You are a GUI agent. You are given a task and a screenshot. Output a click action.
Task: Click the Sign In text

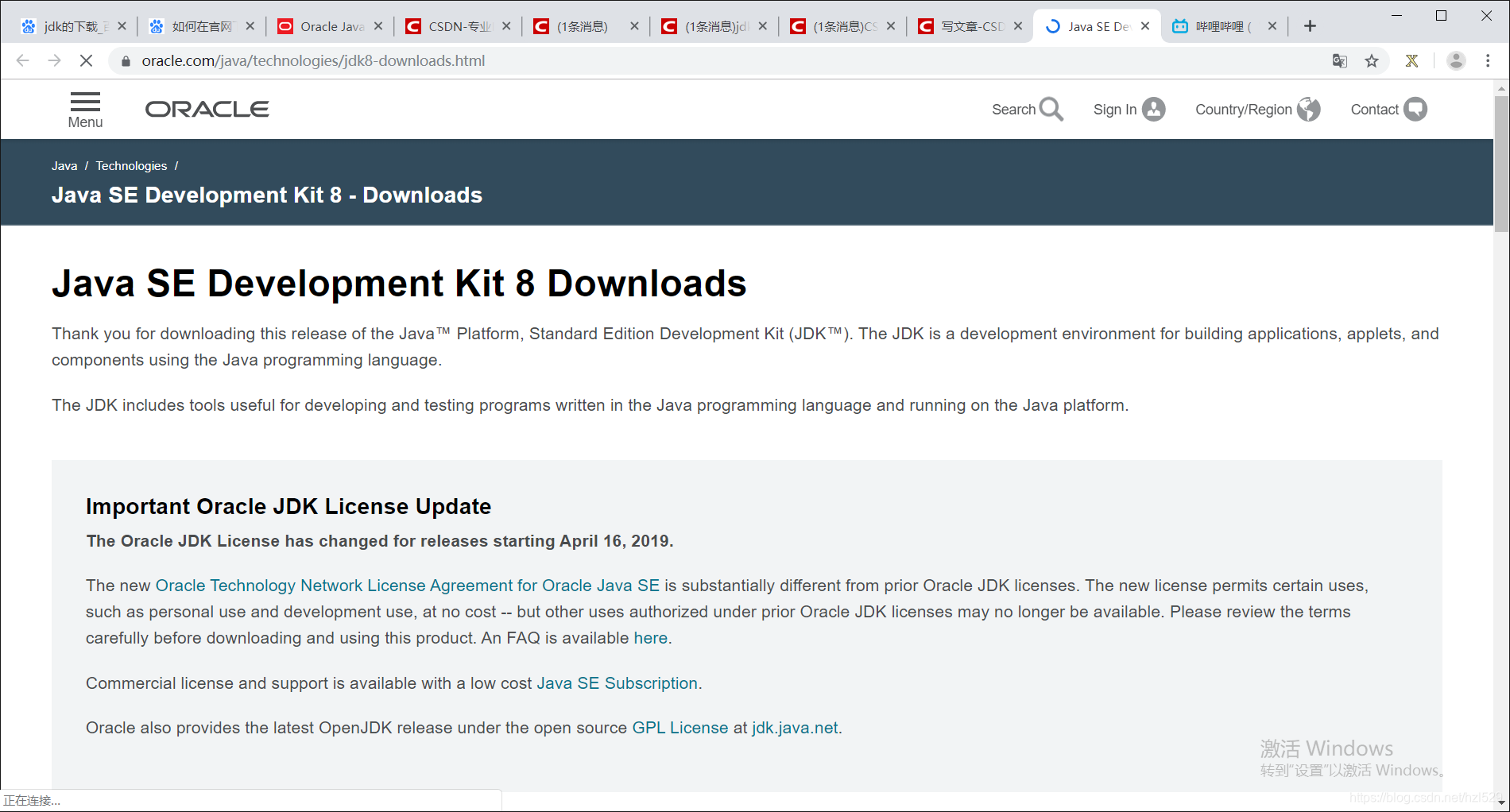click(x=1115, y=110)
